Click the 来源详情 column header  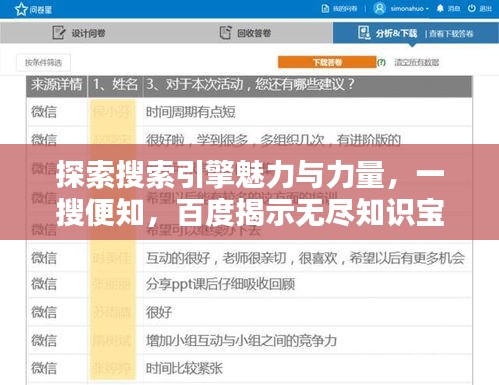click(x=57, y=85)
